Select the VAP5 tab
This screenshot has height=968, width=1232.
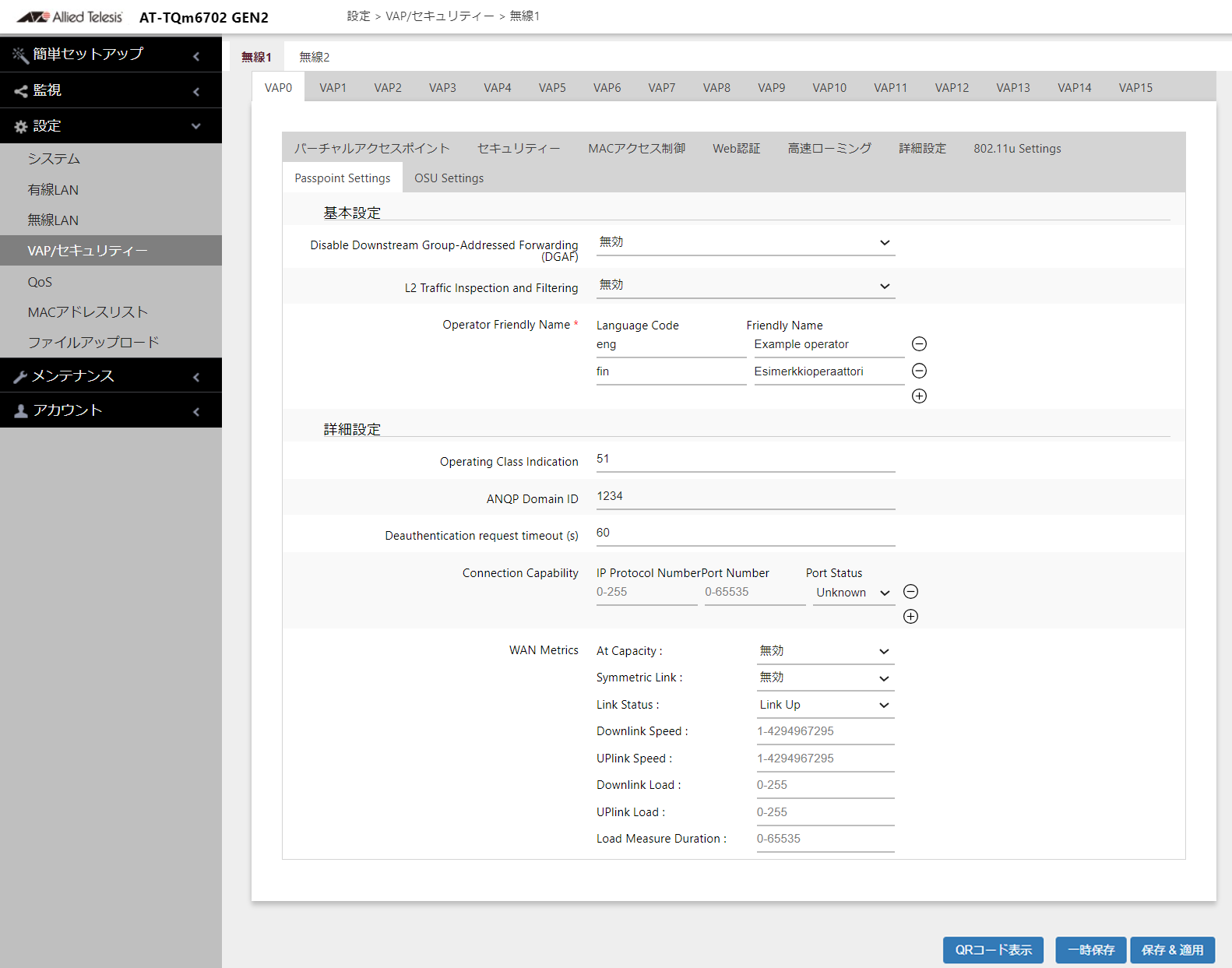(552, 87)
